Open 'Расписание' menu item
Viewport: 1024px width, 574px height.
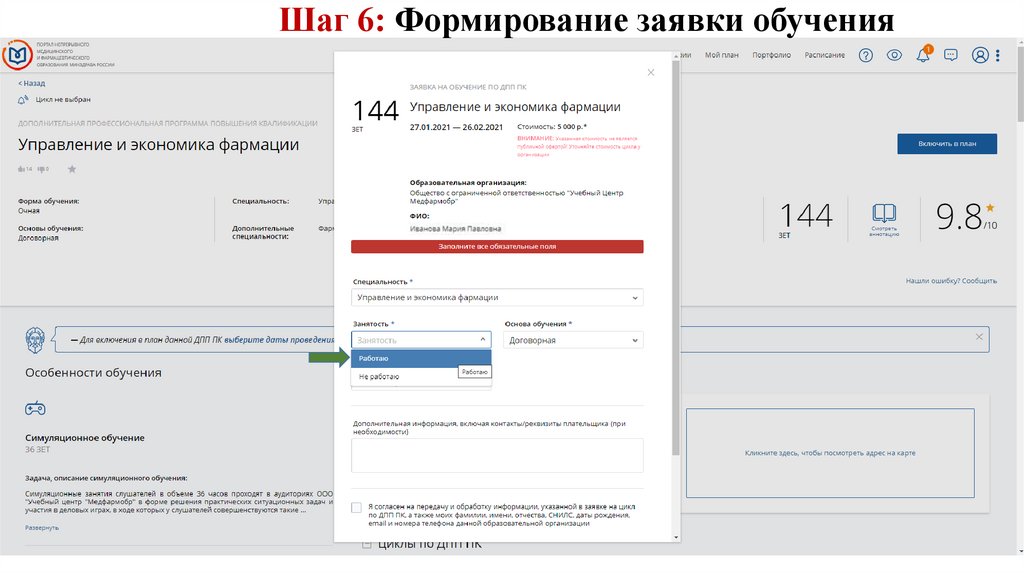coord(824,56)
